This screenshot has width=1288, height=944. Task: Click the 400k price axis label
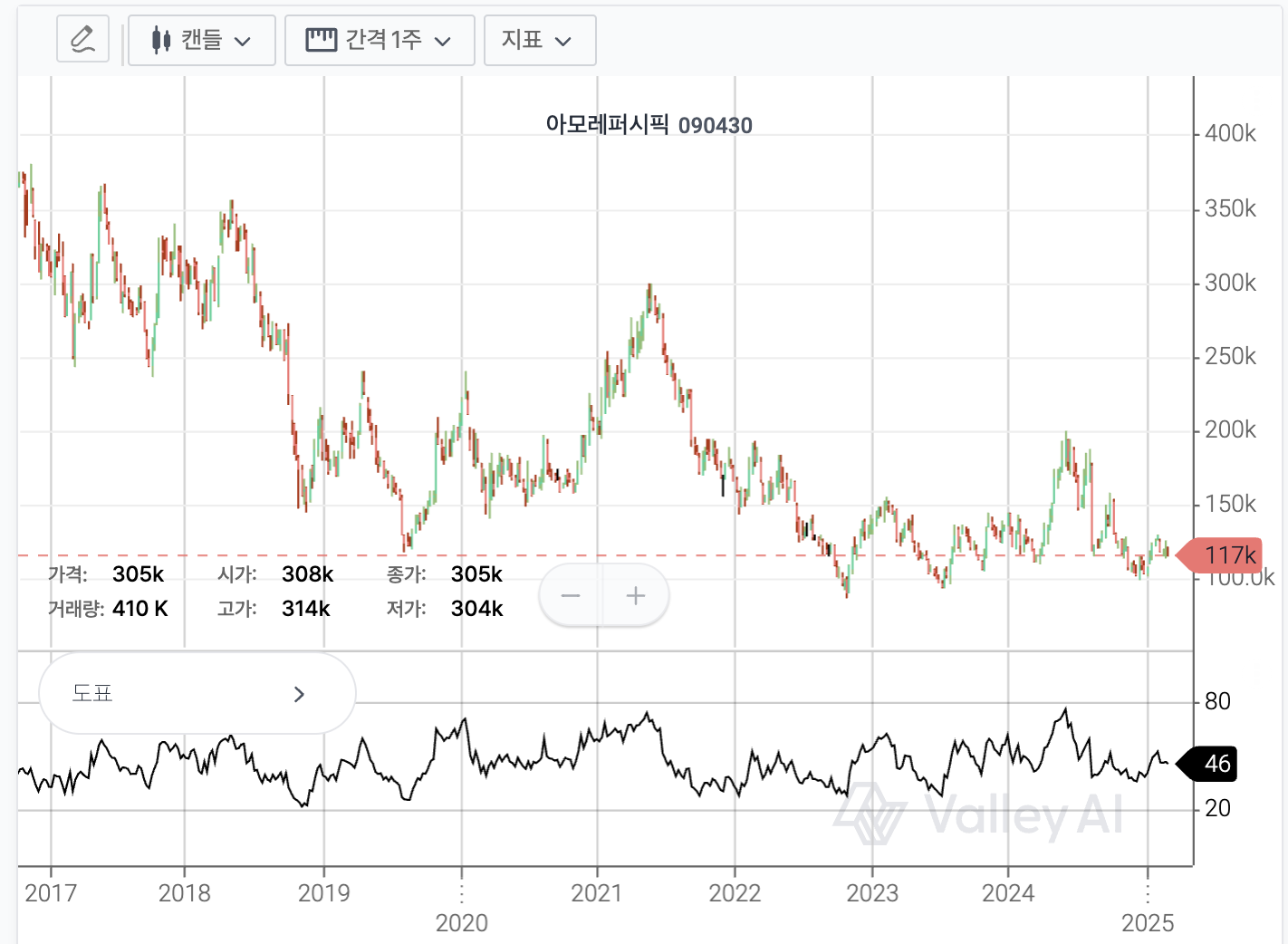pyautogui.click(x=1230, y=134)
